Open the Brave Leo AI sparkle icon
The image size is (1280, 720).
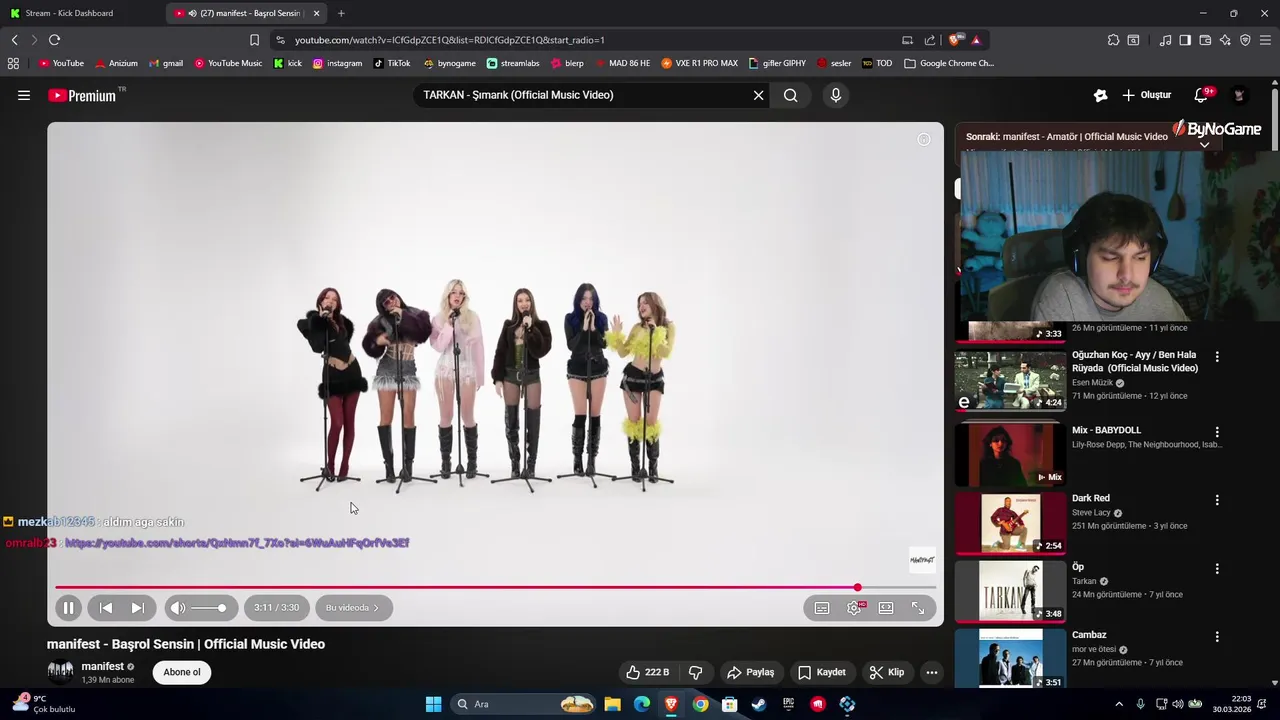click(x=1225, y=40)
